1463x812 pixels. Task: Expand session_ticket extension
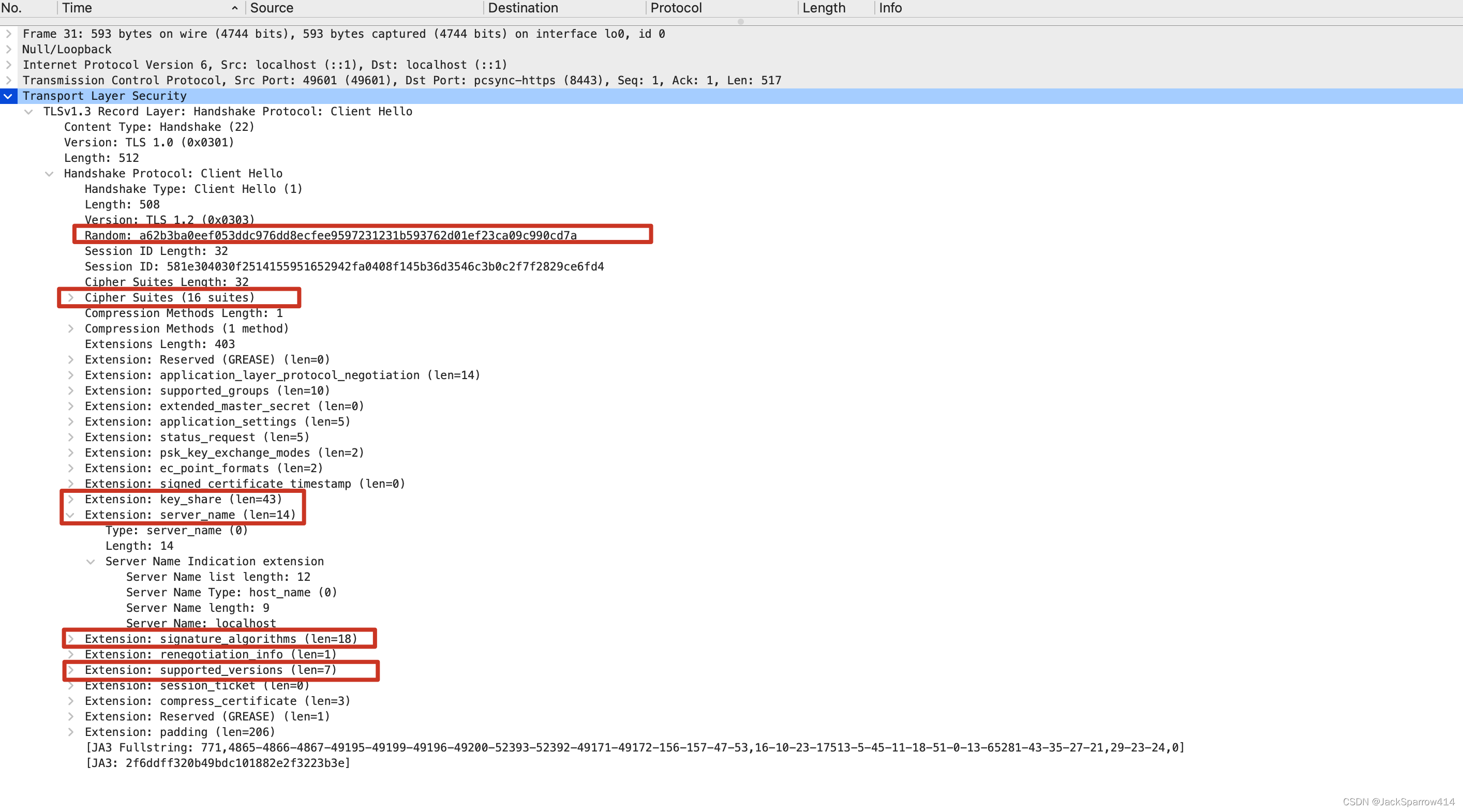(x=70, y=686)
